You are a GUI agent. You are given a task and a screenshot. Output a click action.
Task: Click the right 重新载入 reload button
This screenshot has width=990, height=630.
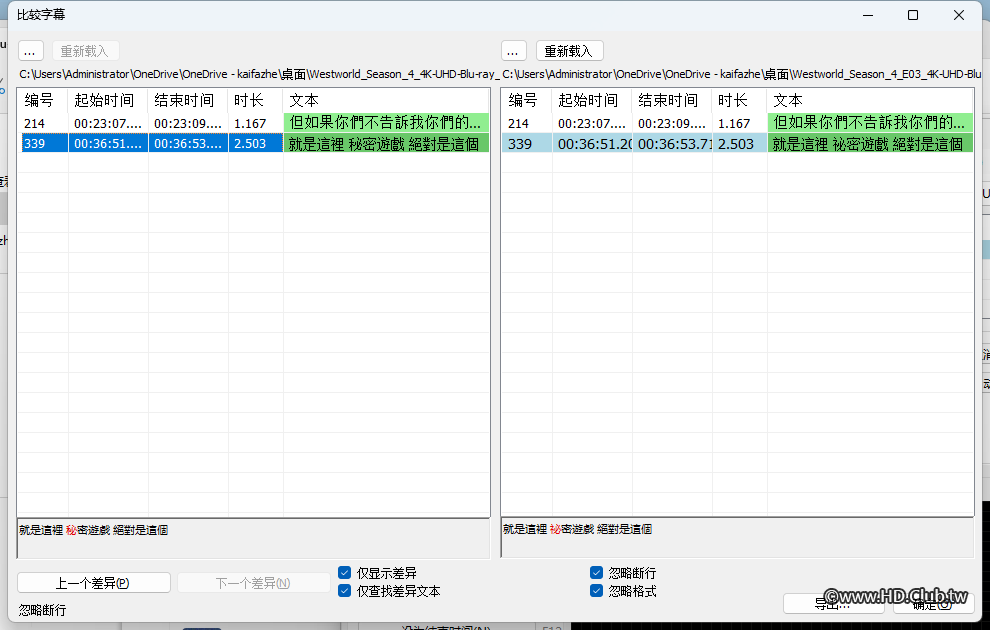[x=570, y=51]
